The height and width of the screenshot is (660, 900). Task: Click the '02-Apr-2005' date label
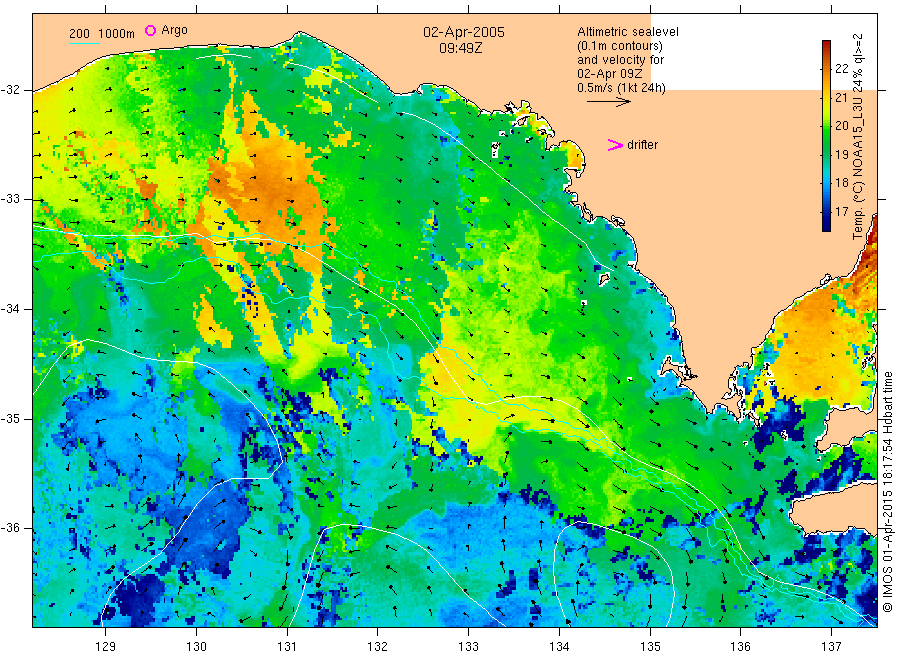(464, 32)
